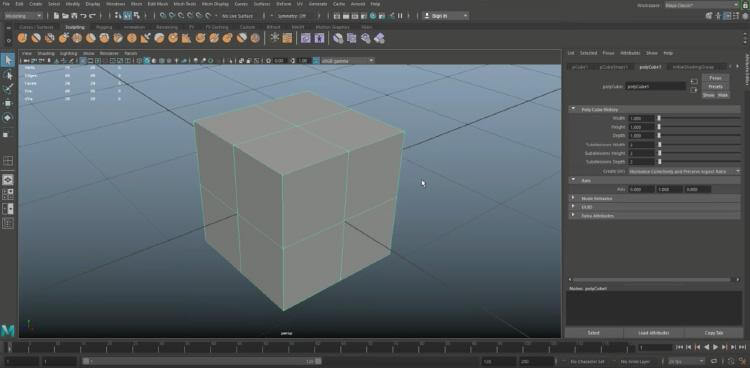Image resolution: width=750 pixels, height=368 pixels.
Task: Toggle select by object type mode
Action: pos(127,16)
